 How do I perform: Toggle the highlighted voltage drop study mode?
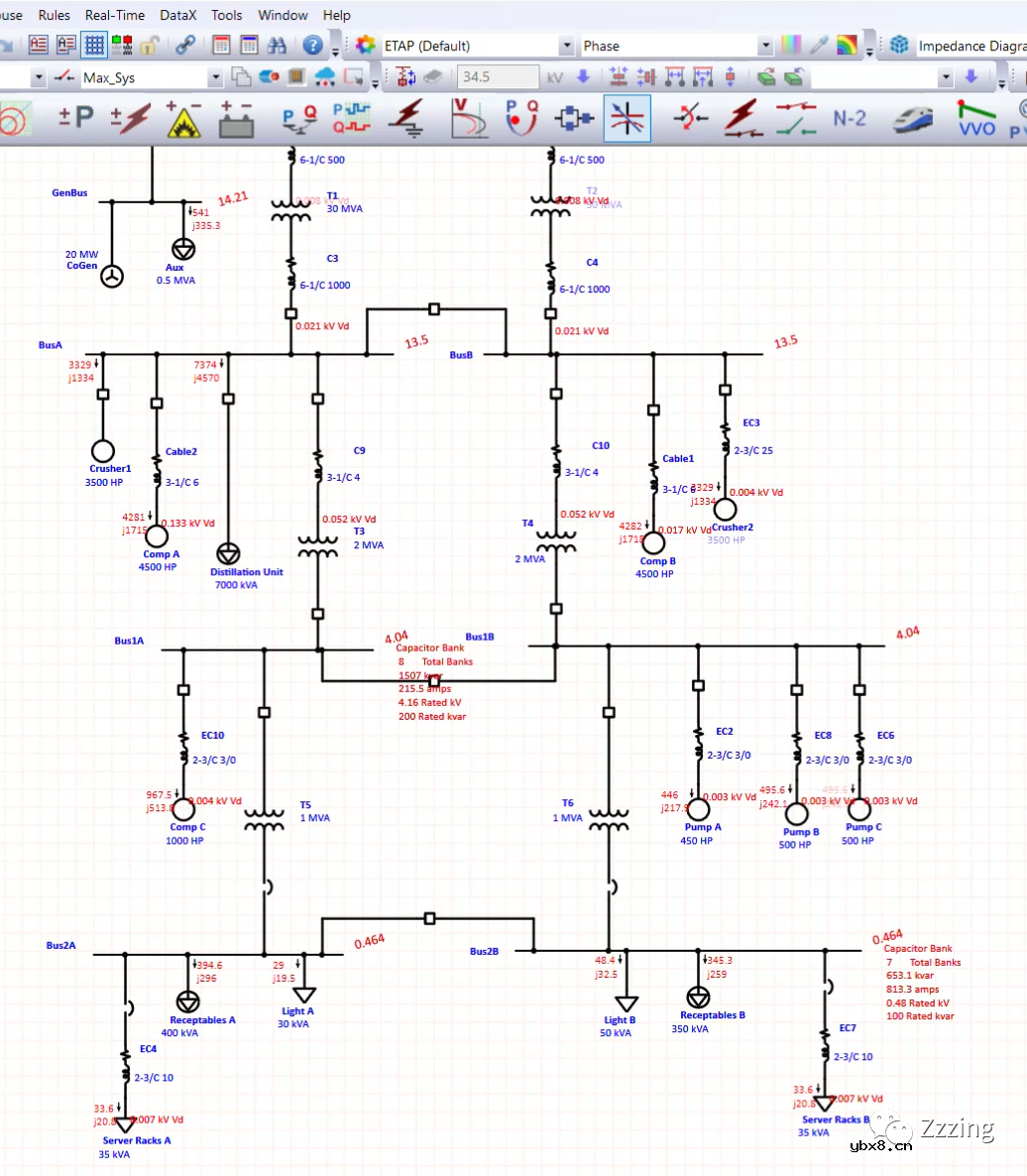(x=627, y=118)
